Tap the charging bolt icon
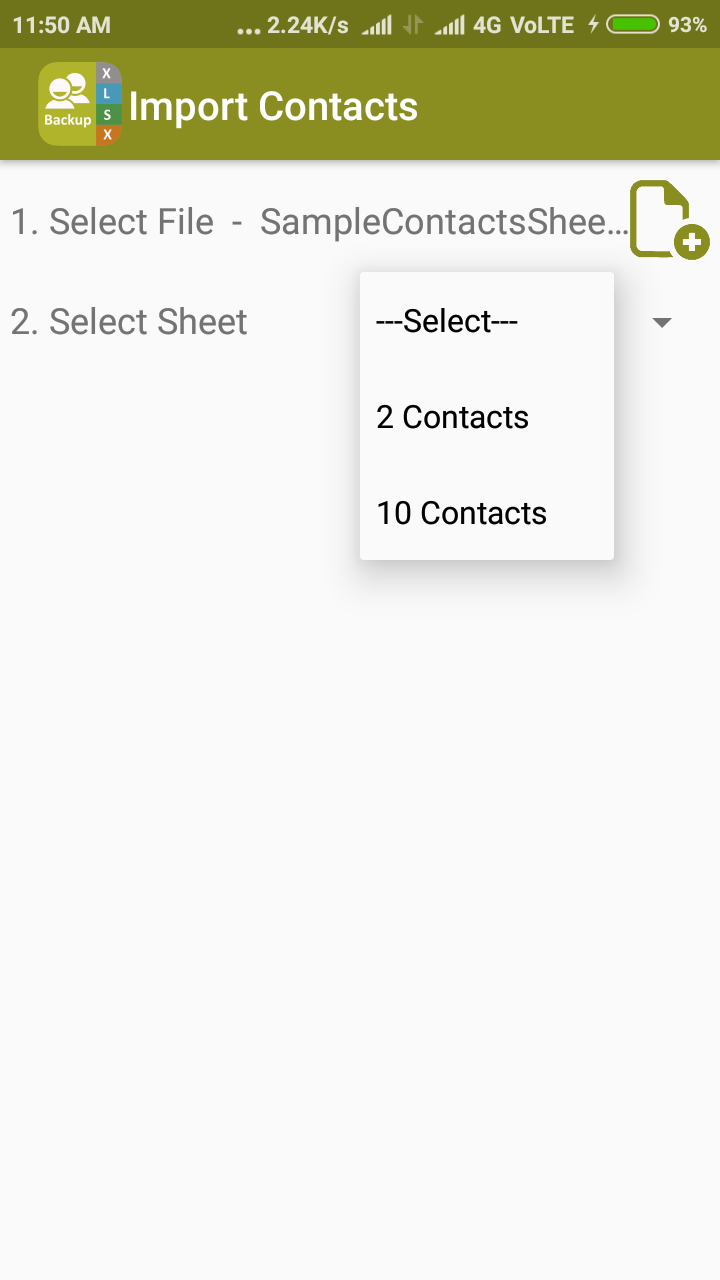720x1280 pixels. click(x=593, y=25)
